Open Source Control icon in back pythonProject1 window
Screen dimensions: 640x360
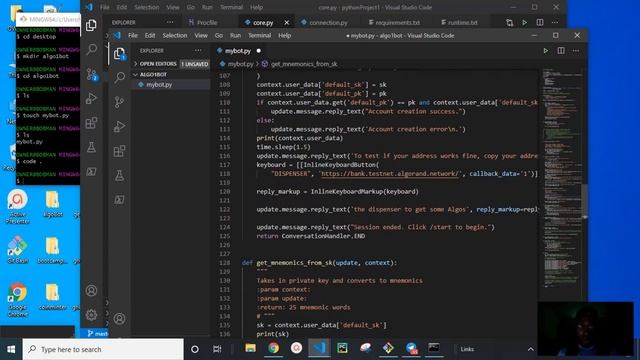(x=91, y=74)
